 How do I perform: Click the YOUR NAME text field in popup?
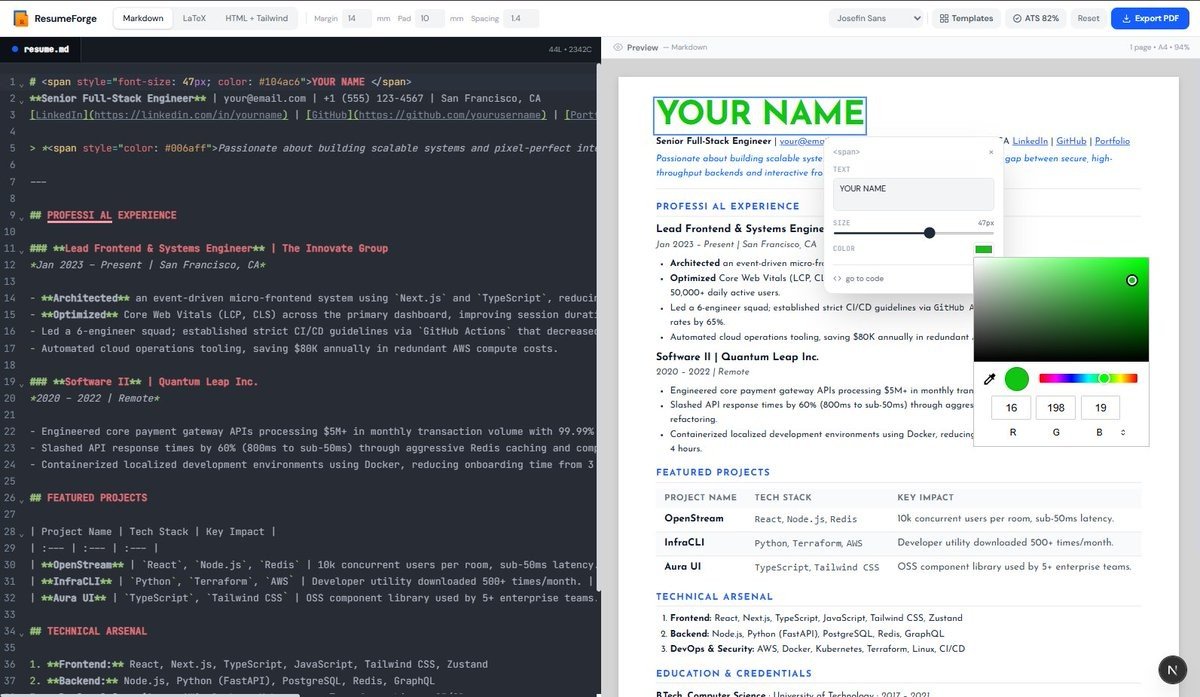[913, 194]
